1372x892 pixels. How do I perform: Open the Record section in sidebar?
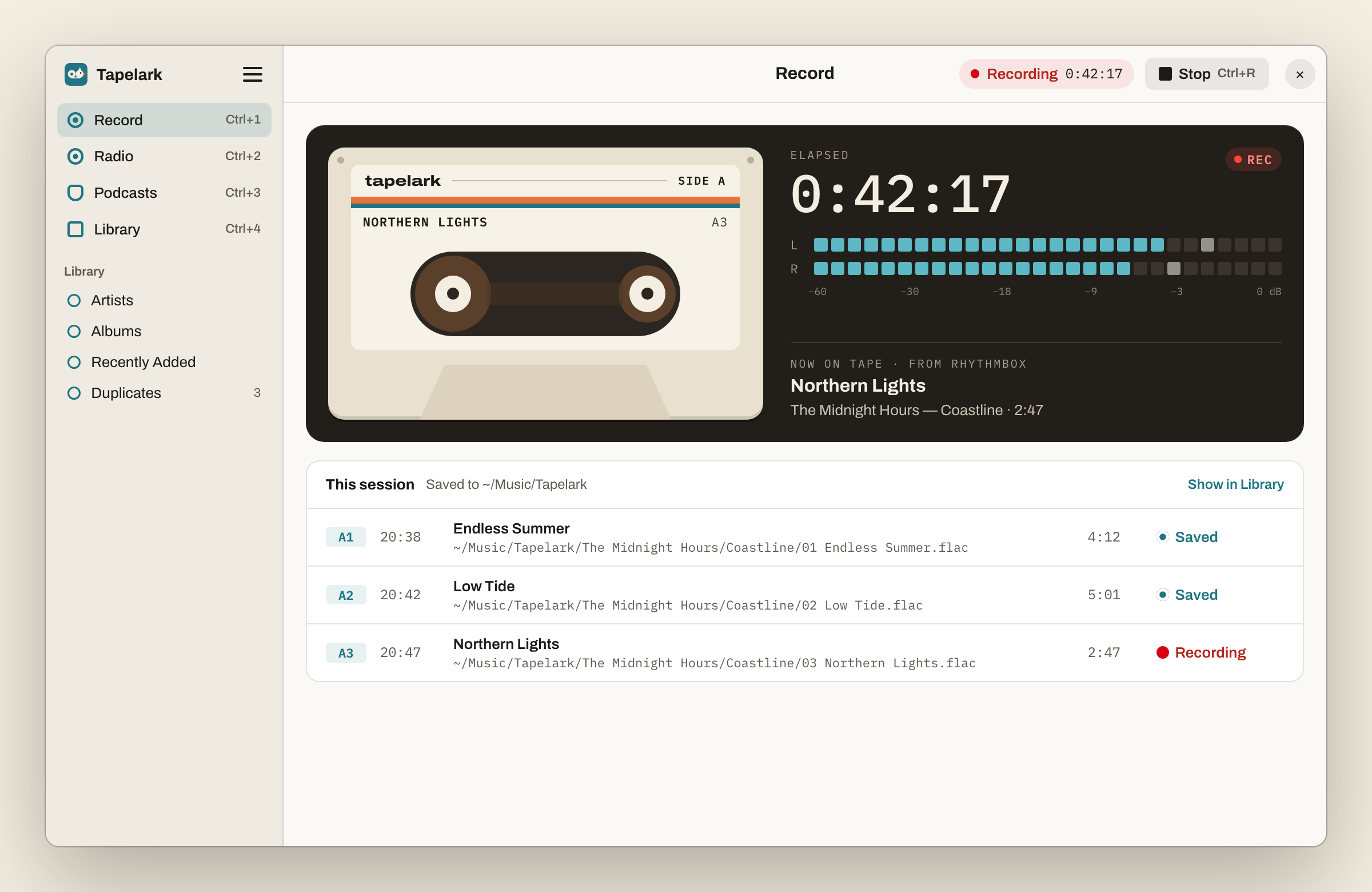click(163, 120)
